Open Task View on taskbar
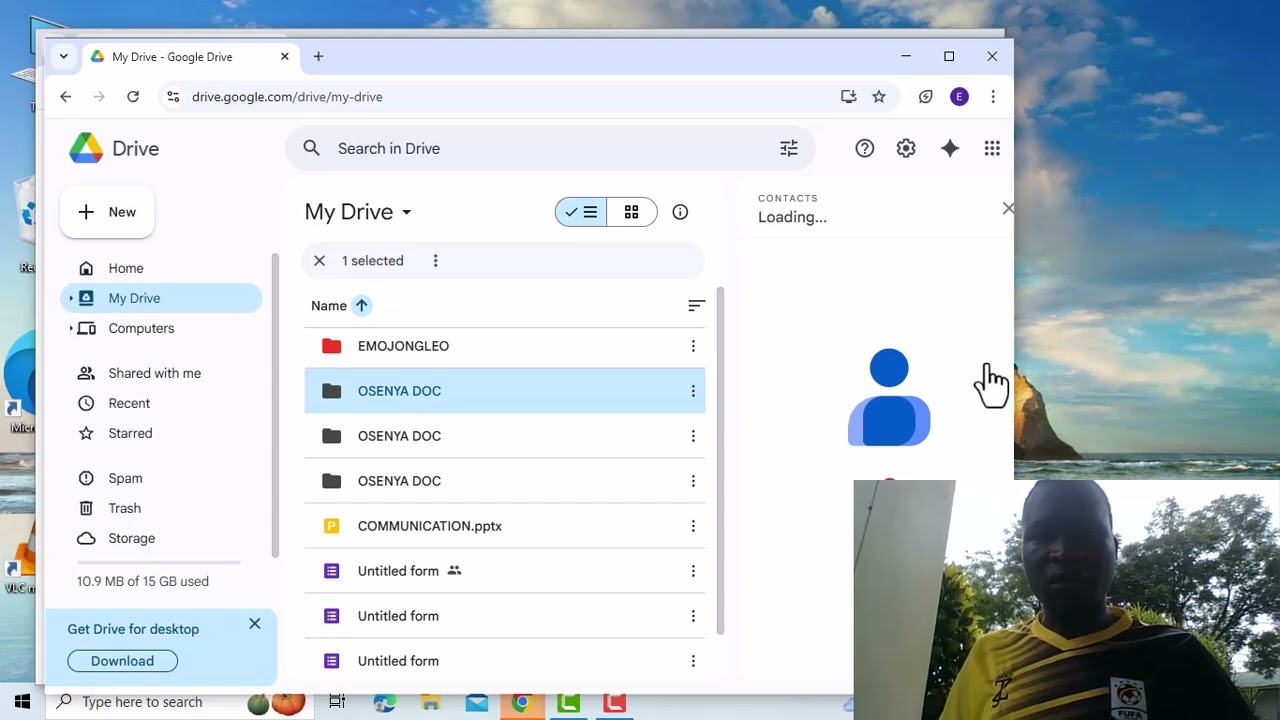 [337, 702]
